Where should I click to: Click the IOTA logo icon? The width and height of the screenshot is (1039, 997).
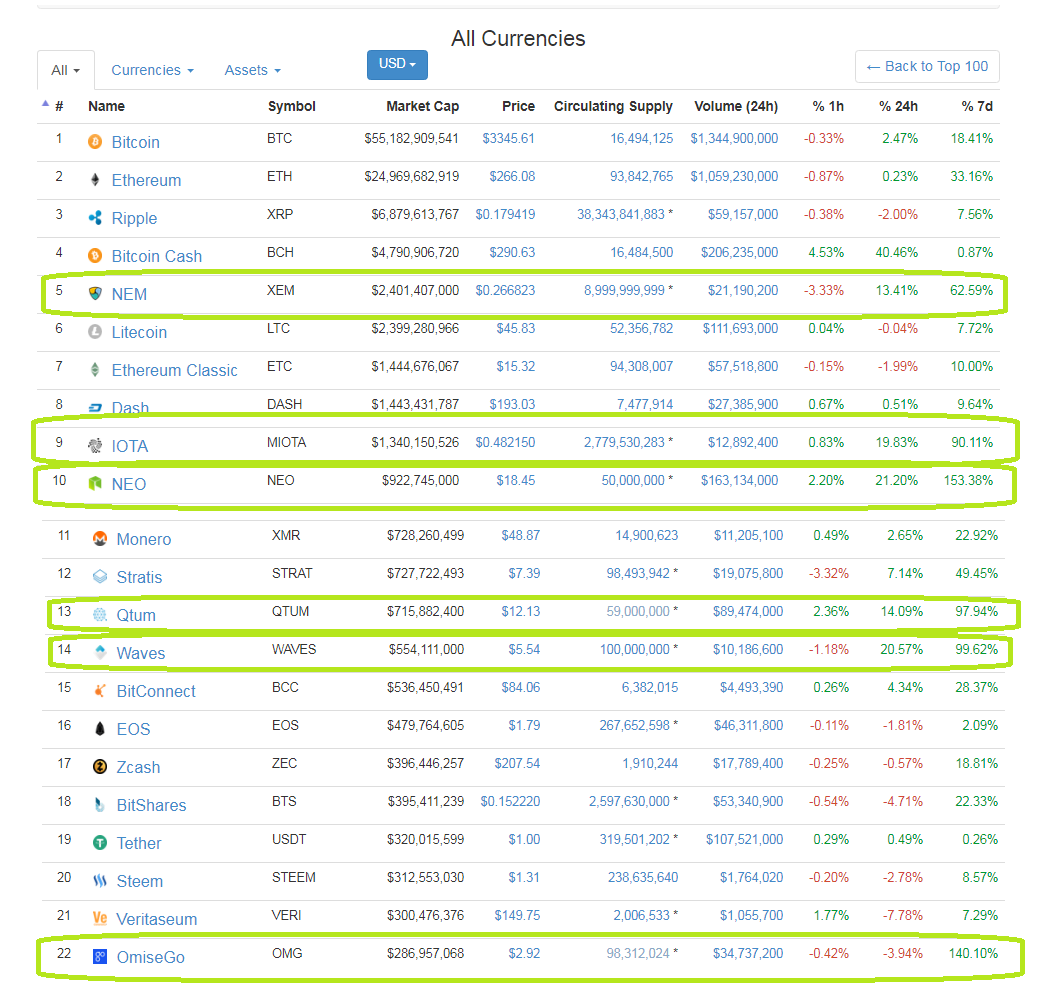95,446
